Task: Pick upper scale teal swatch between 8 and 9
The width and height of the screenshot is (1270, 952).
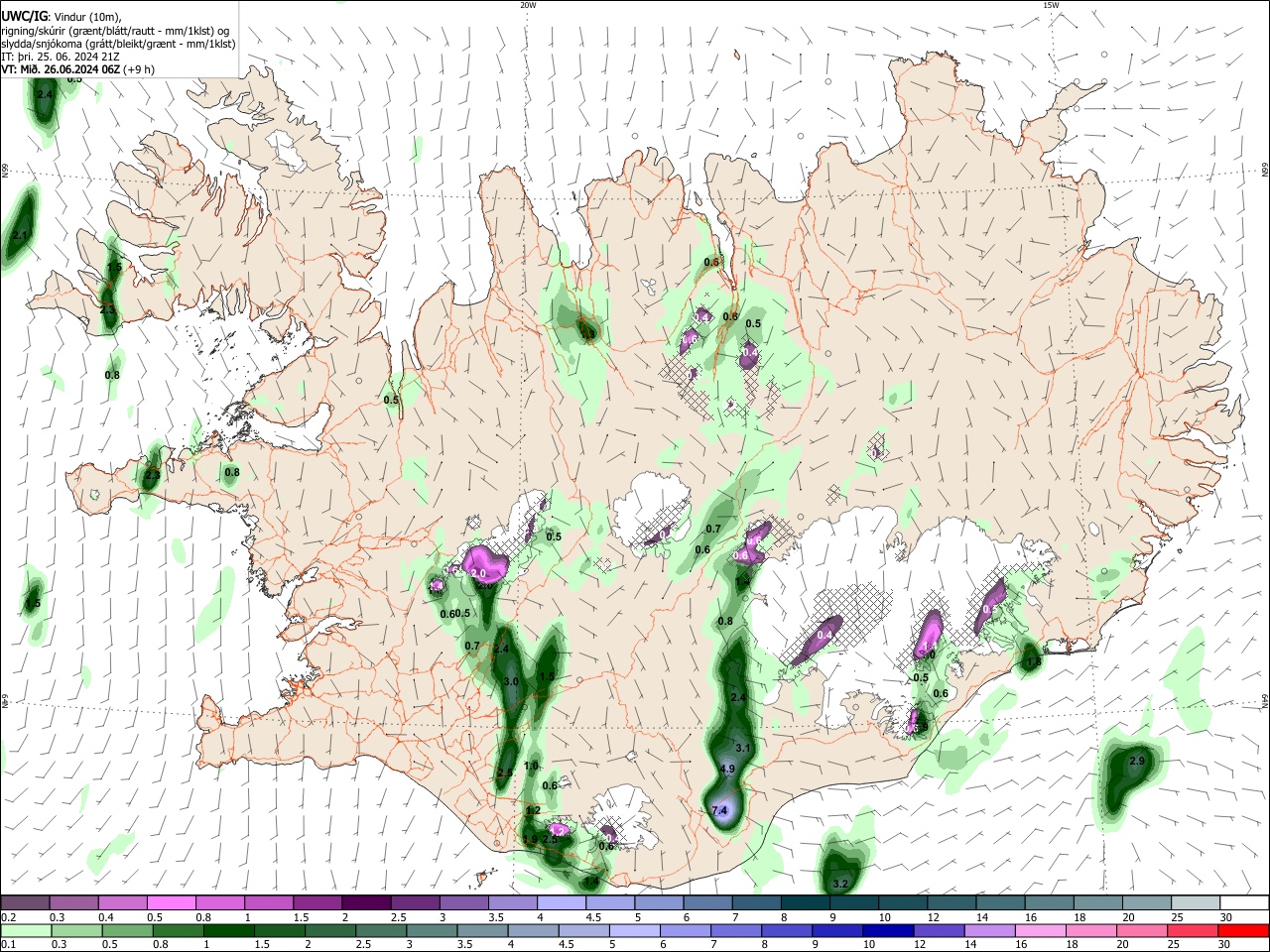Action: (x=806, y=903)
